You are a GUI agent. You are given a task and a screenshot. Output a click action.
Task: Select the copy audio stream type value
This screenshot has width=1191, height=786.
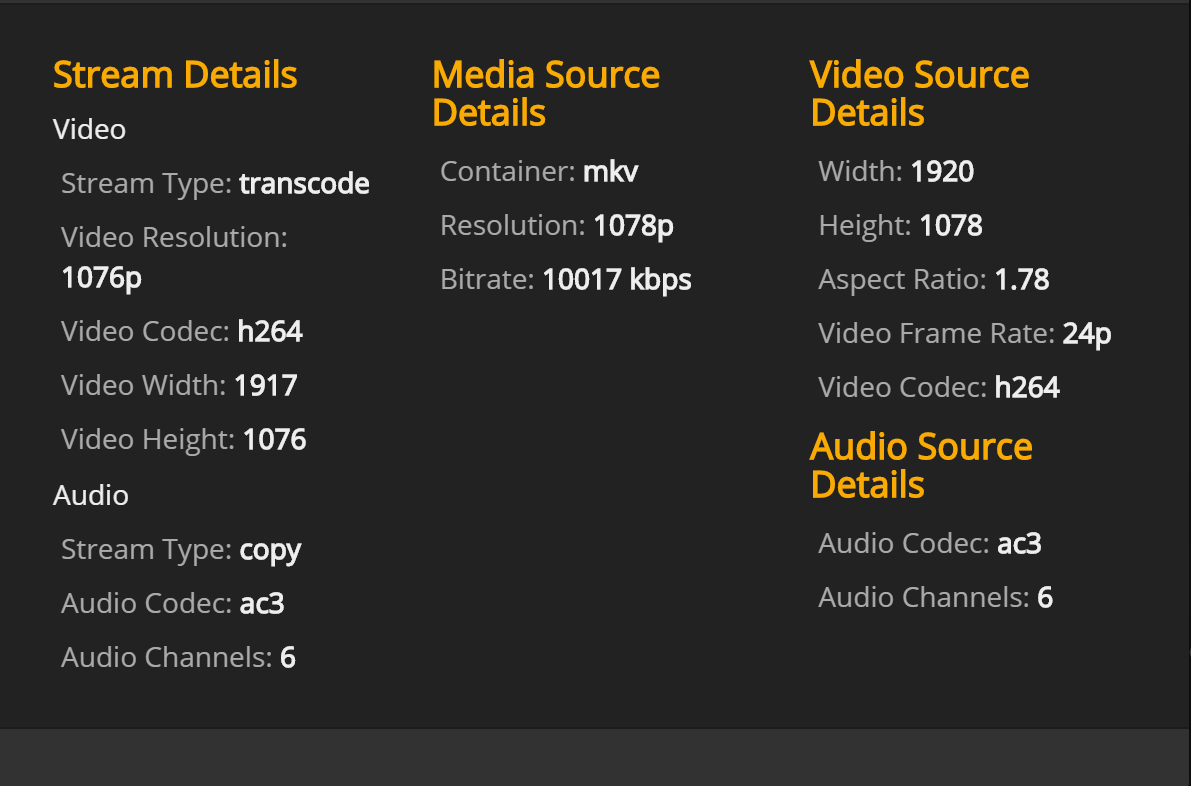270,550
